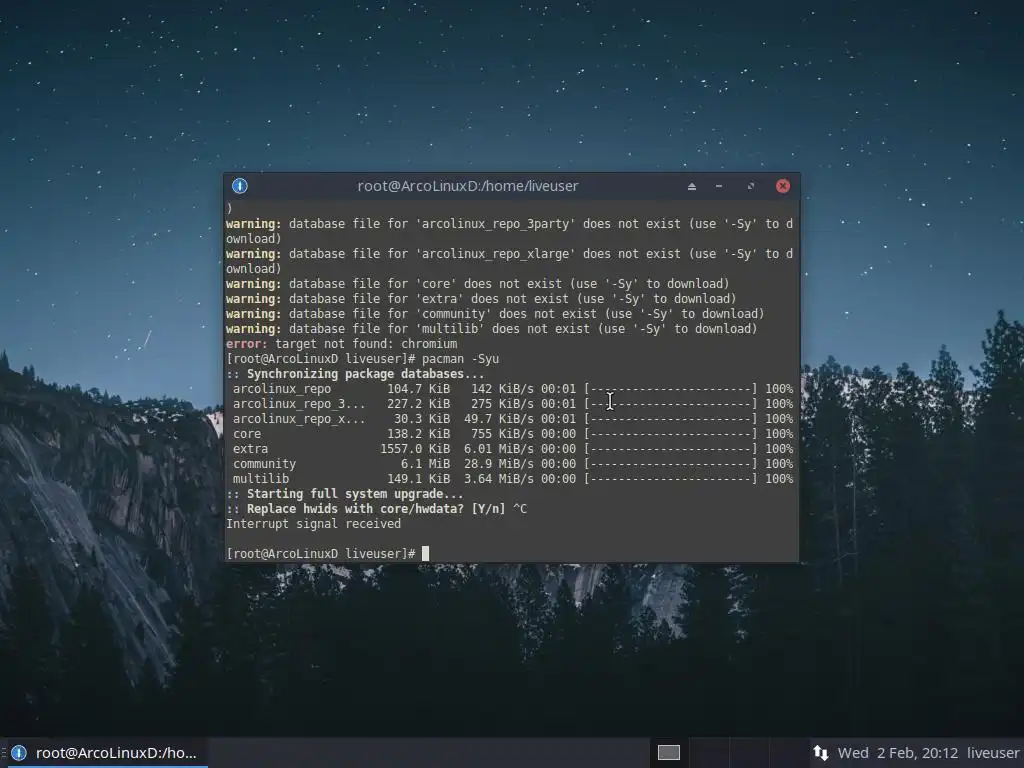Click the 'multilib' 149.1 KiB download row
Image resolution: width=1024 pixels, height=768 pixels.
(513, 479)
